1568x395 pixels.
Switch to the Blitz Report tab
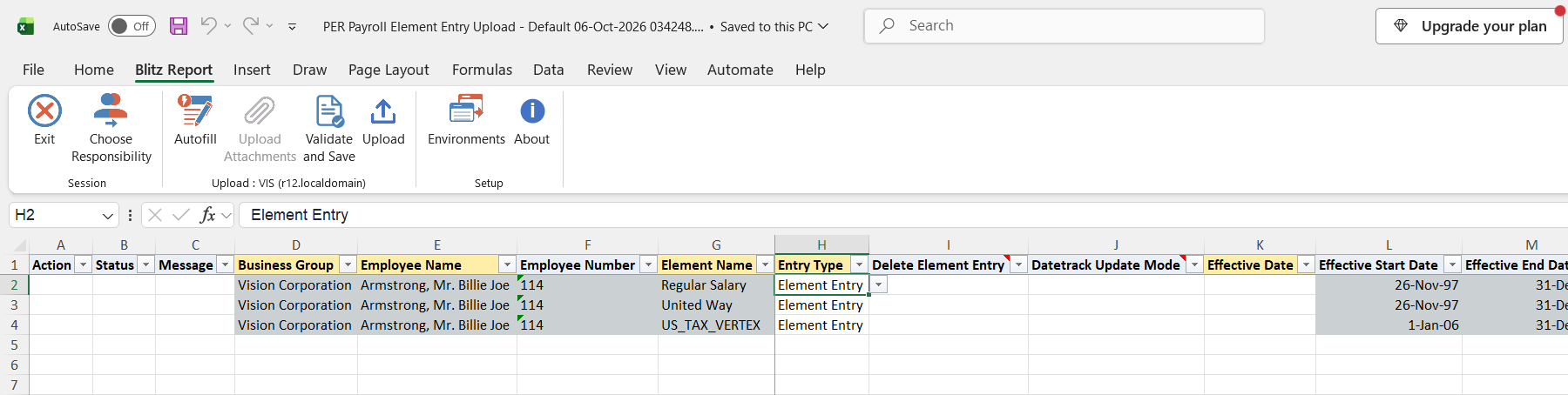173,70
